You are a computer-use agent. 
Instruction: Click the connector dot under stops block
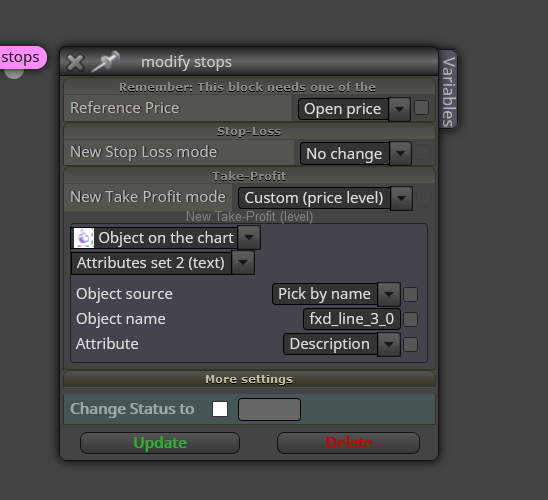point(14,73)
